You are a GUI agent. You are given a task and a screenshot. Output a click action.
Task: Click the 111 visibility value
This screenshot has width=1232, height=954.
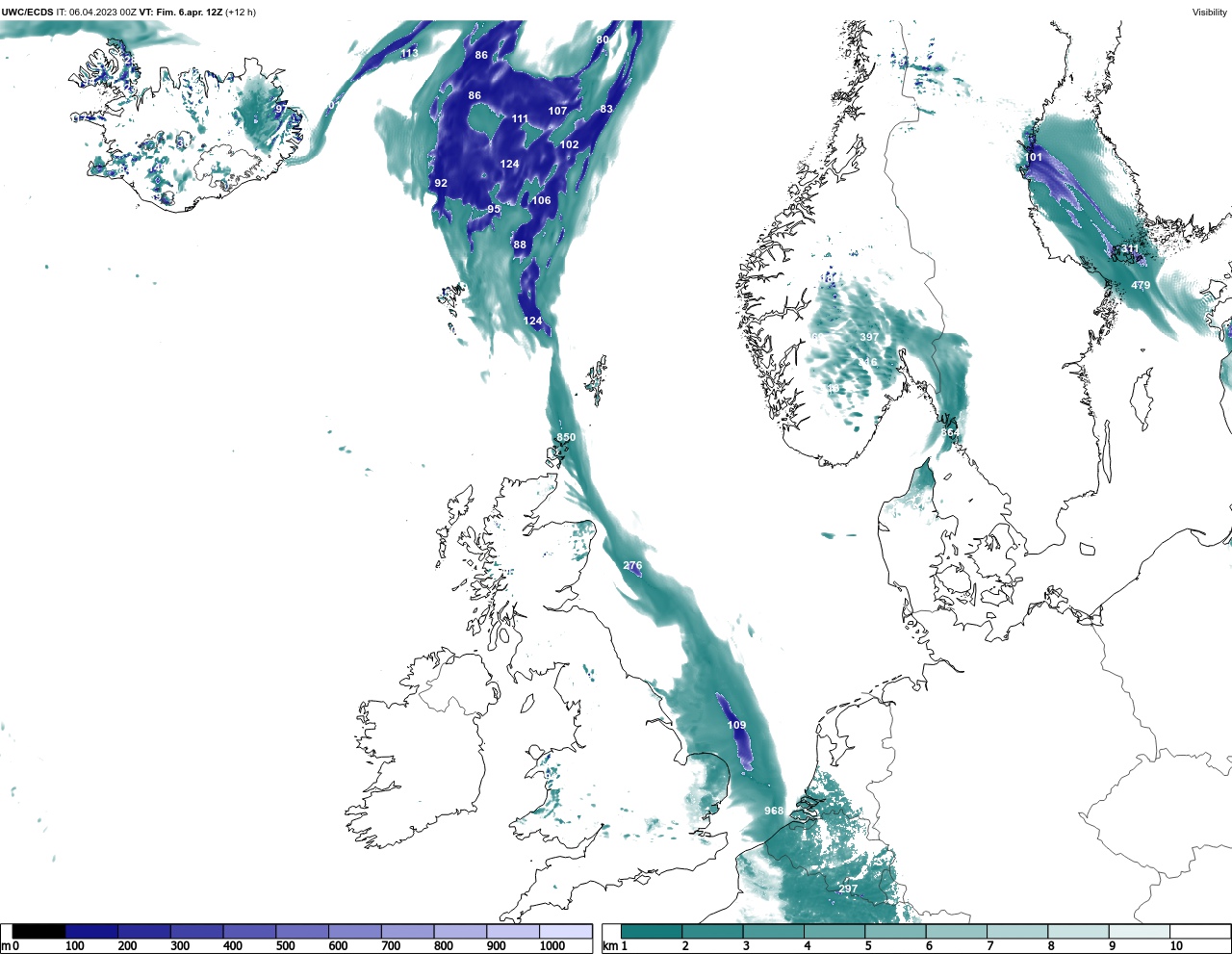520,119
